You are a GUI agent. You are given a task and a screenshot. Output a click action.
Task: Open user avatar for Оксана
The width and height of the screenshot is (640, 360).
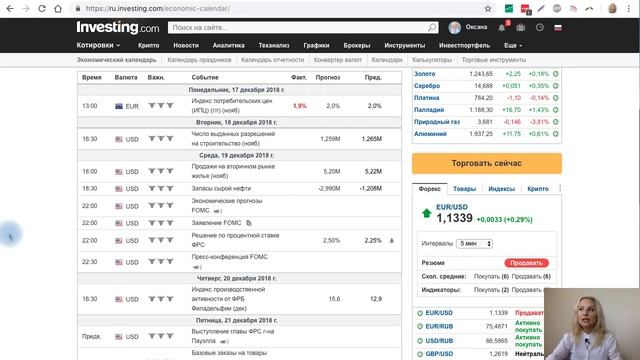click(x=454, y=27)
